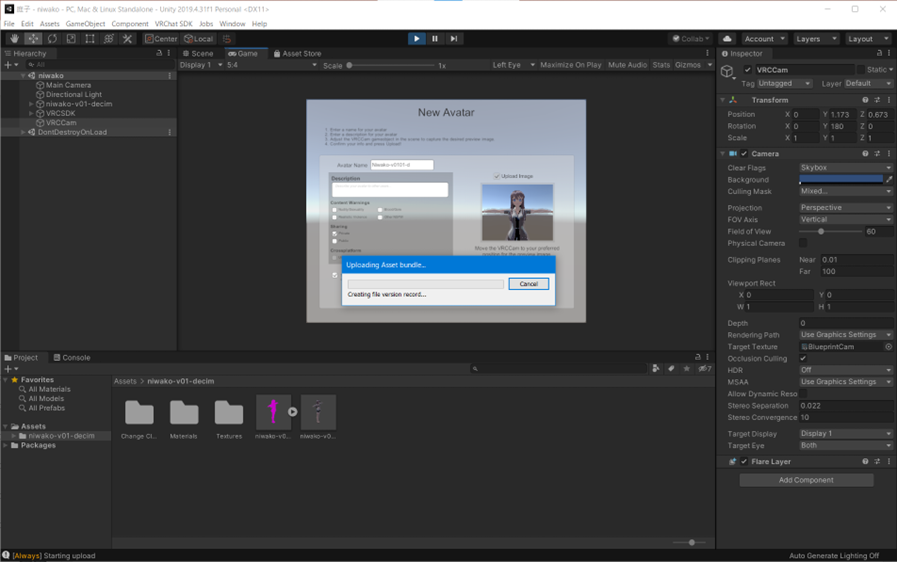Viewport: 897px width, 562px height.
Task: Uncheck the Upload Image checkbox
Action: (497, 176)
